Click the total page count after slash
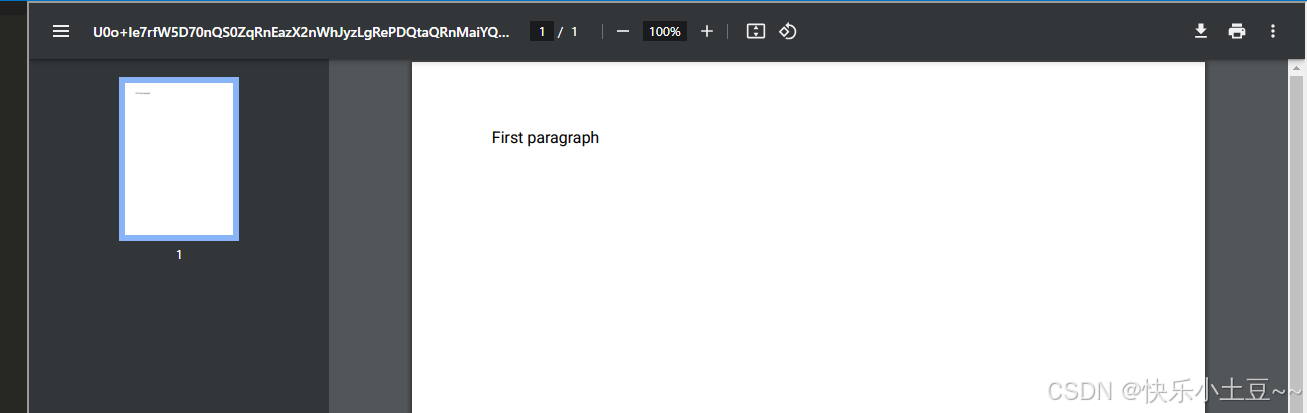1307x413 pixels. [575, 31]
